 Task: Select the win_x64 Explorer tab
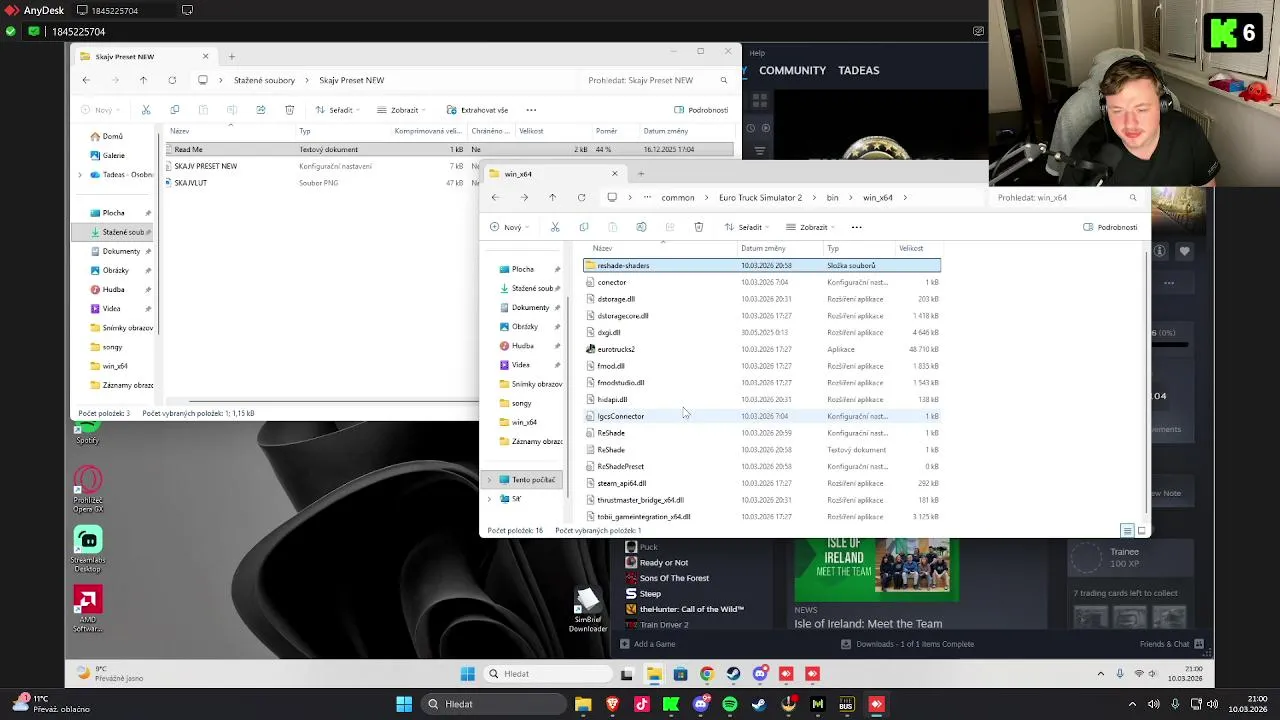click(x=555, y=174)
